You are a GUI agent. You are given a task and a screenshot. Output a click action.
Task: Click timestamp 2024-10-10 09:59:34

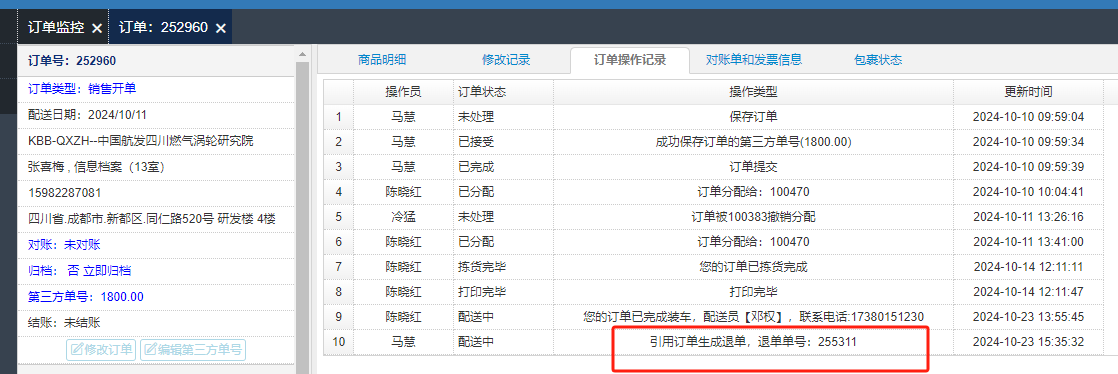tap(1028, 142)
